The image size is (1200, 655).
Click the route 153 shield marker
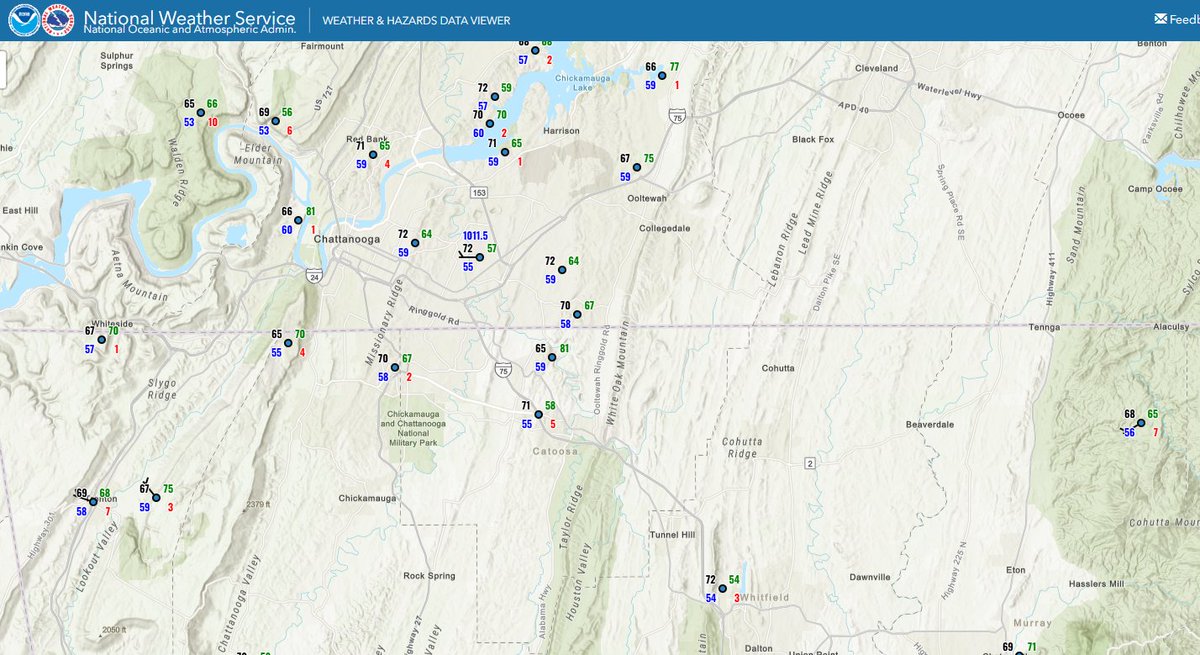[x=480, y=191]
